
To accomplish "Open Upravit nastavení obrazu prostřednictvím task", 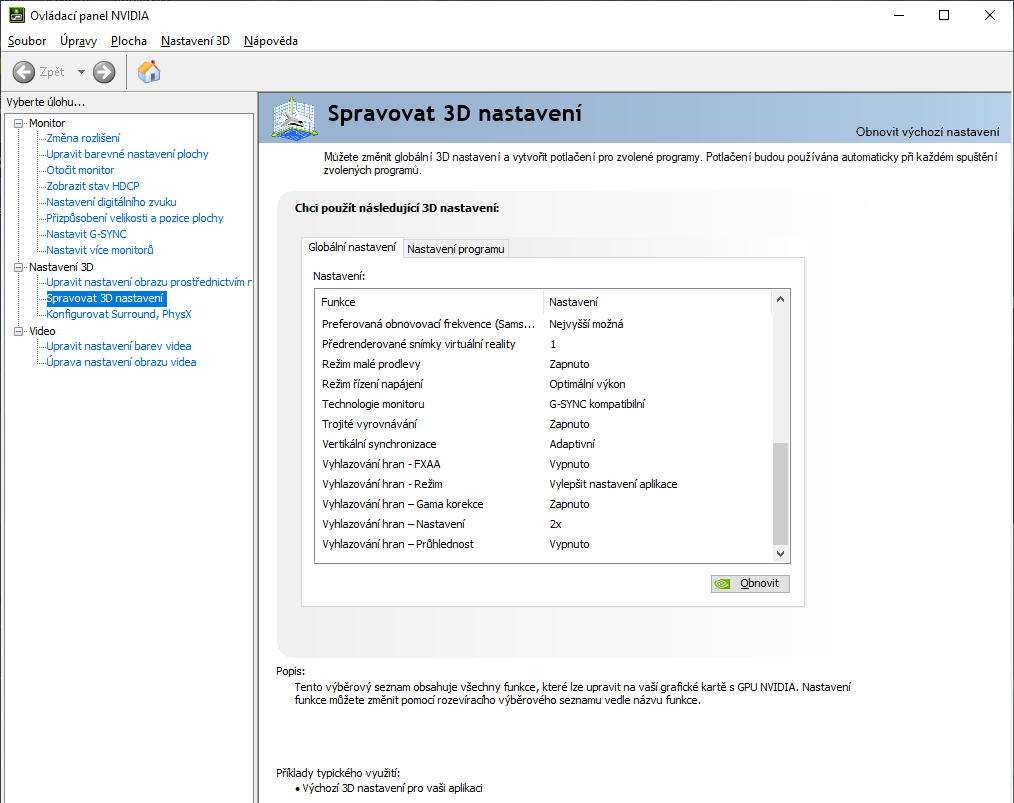I will (x=149, y=282).
